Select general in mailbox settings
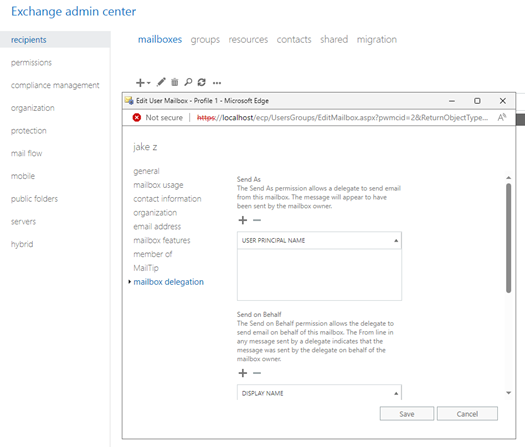 point(146,171)
